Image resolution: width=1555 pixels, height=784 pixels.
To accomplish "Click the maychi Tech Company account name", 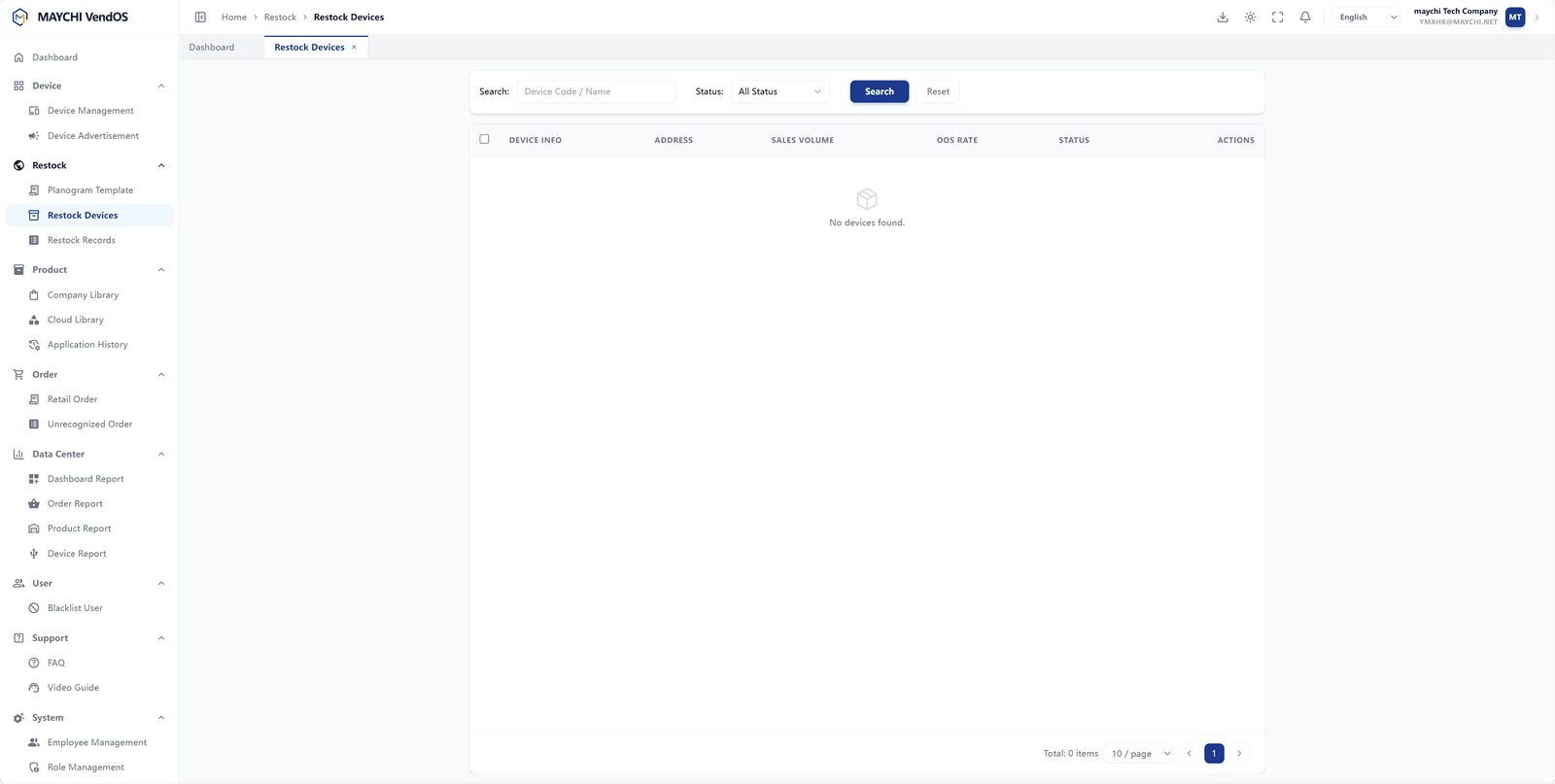I will click(1456, 12).
